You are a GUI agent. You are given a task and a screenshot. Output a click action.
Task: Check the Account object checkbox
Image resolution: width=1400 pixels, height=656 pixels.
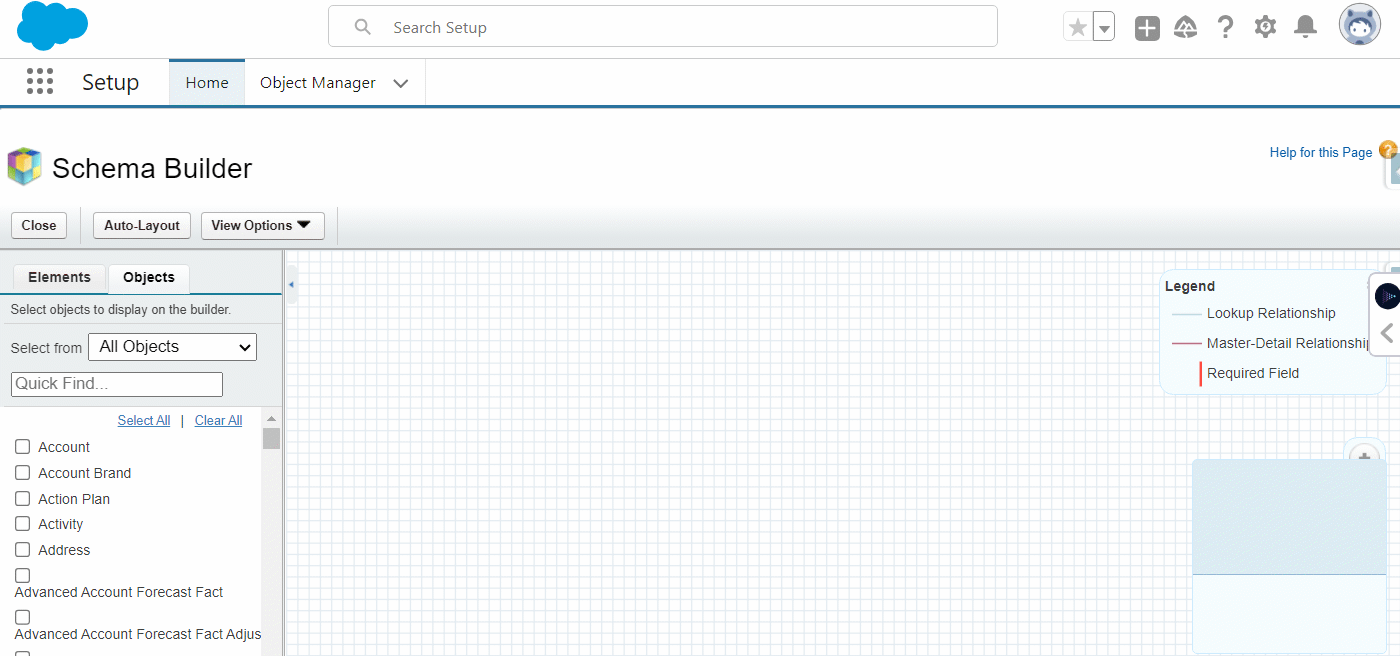(x=23, y=447)
